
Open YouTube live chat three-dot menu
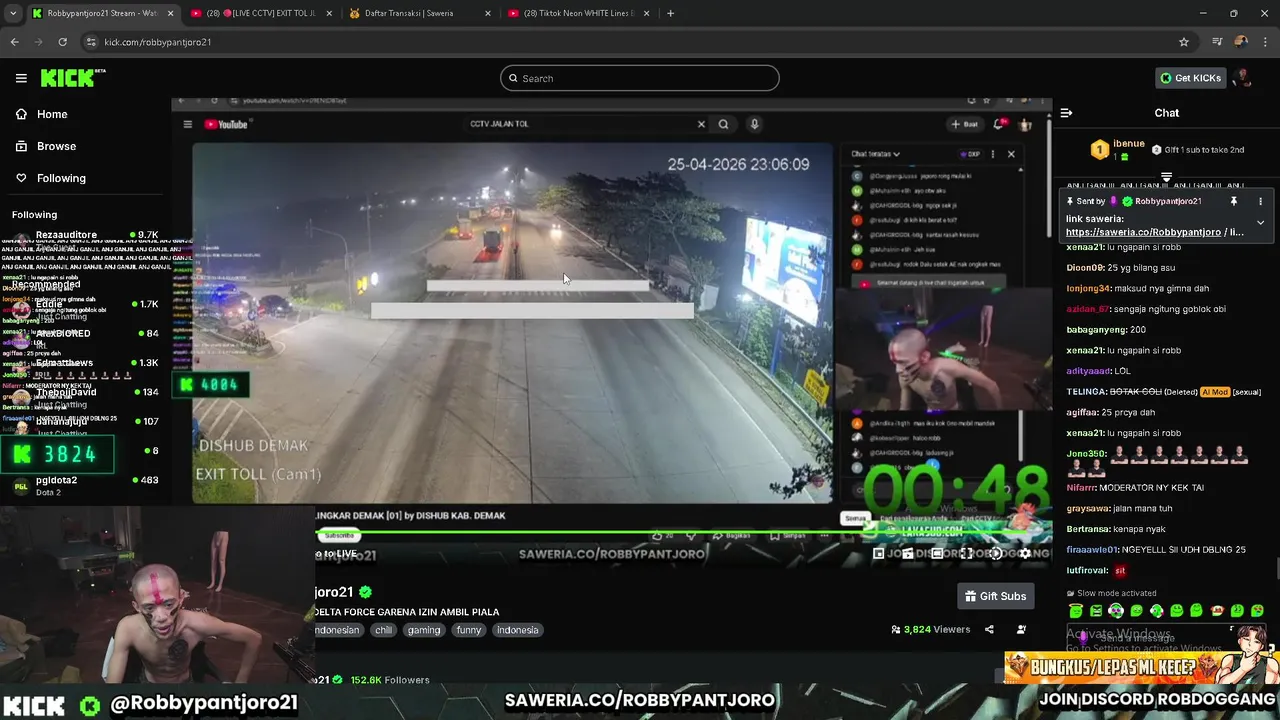click(x=992, y=154)
